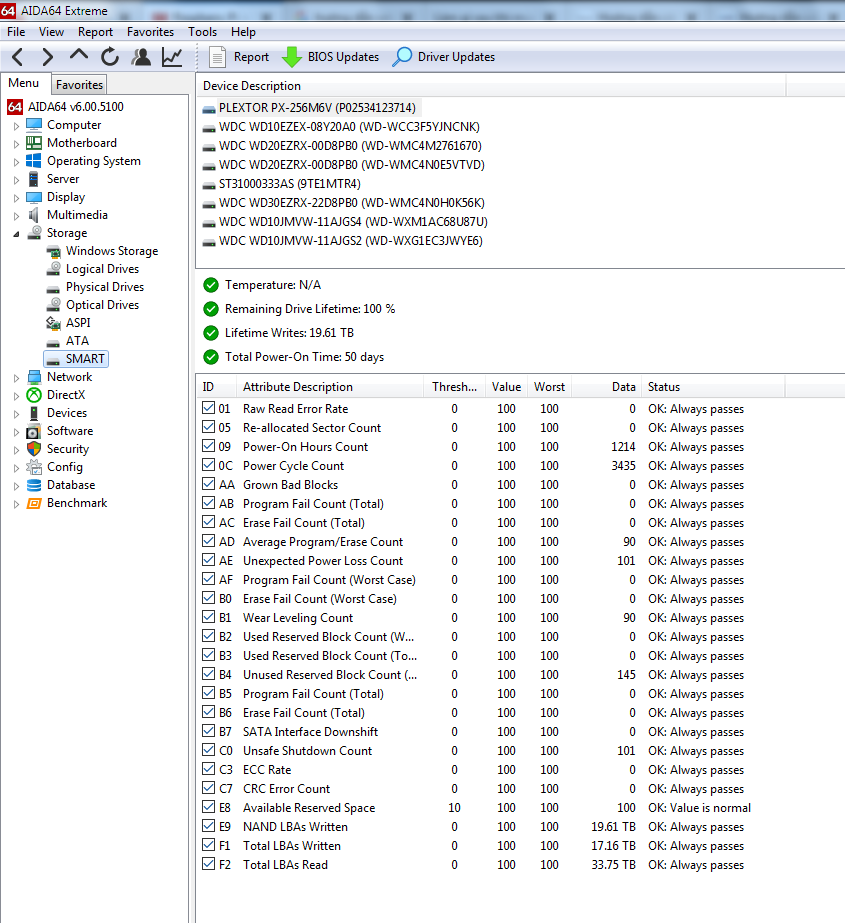Select Computer icon in tree
This screenshot has height=923, width=845.
coord(34,125)
